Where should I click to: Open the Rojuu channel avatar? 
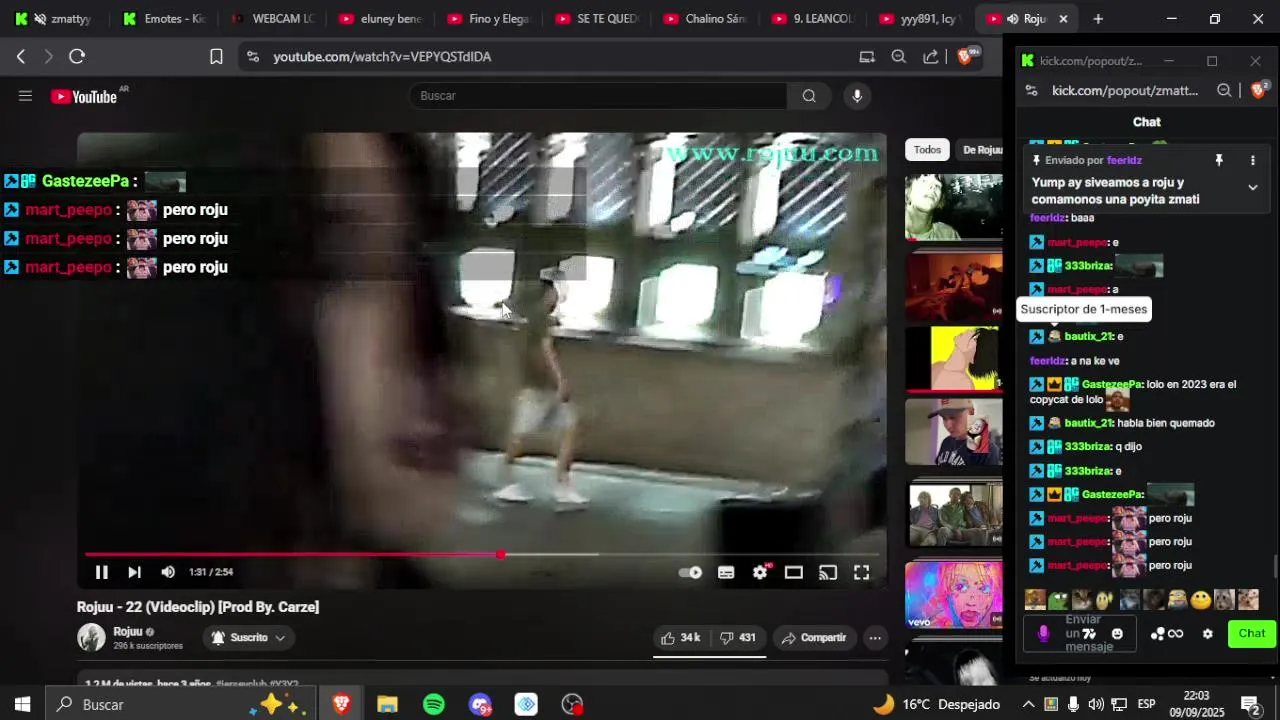91,637
